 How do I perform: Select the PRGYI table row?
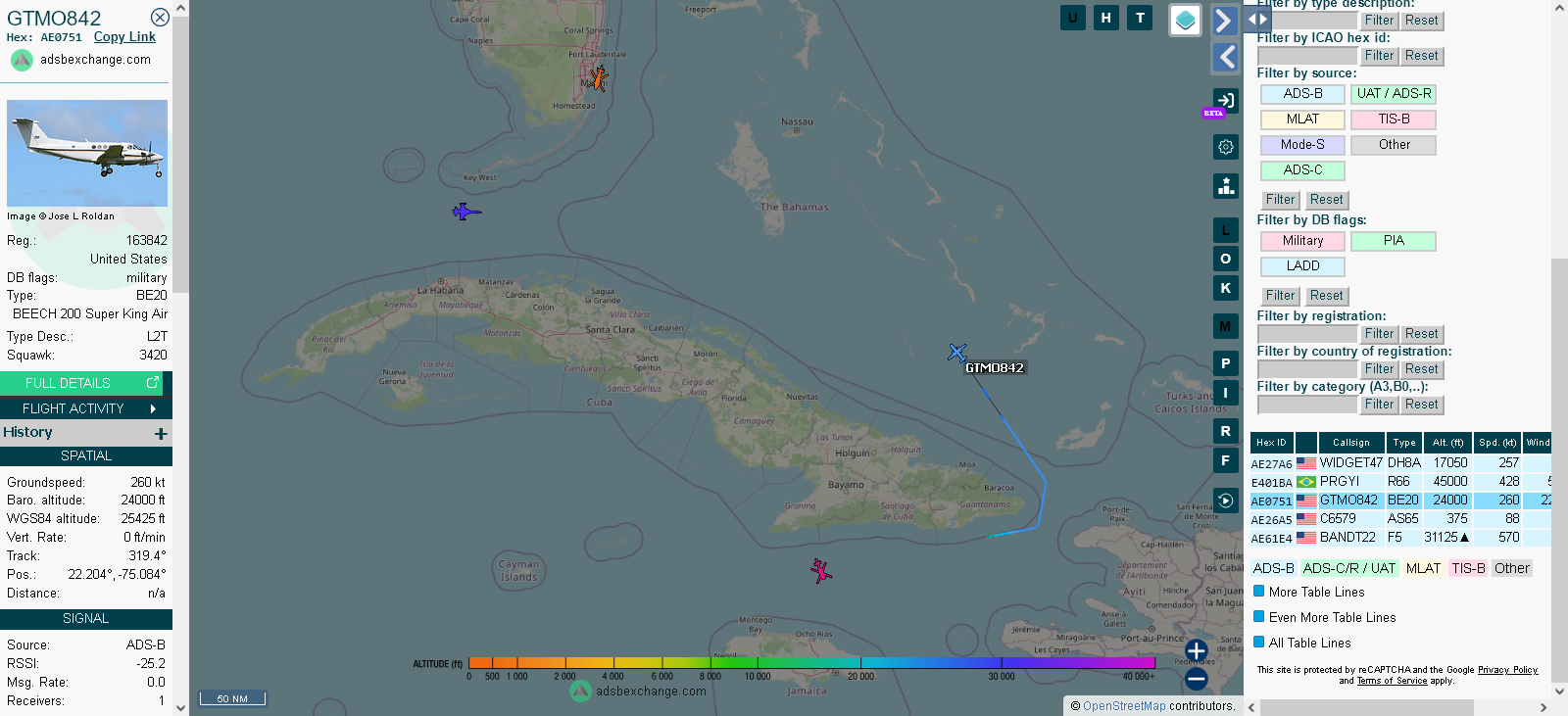click(x=1400, y=482)
